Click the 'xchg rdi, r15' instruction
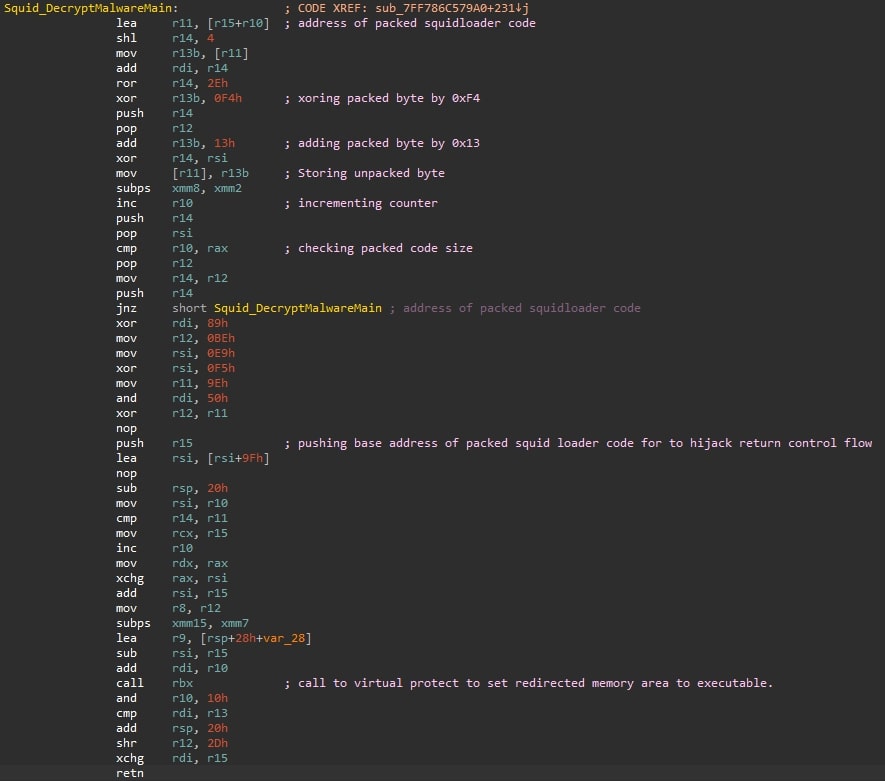 pyautogui.click(x=172, y=758)
